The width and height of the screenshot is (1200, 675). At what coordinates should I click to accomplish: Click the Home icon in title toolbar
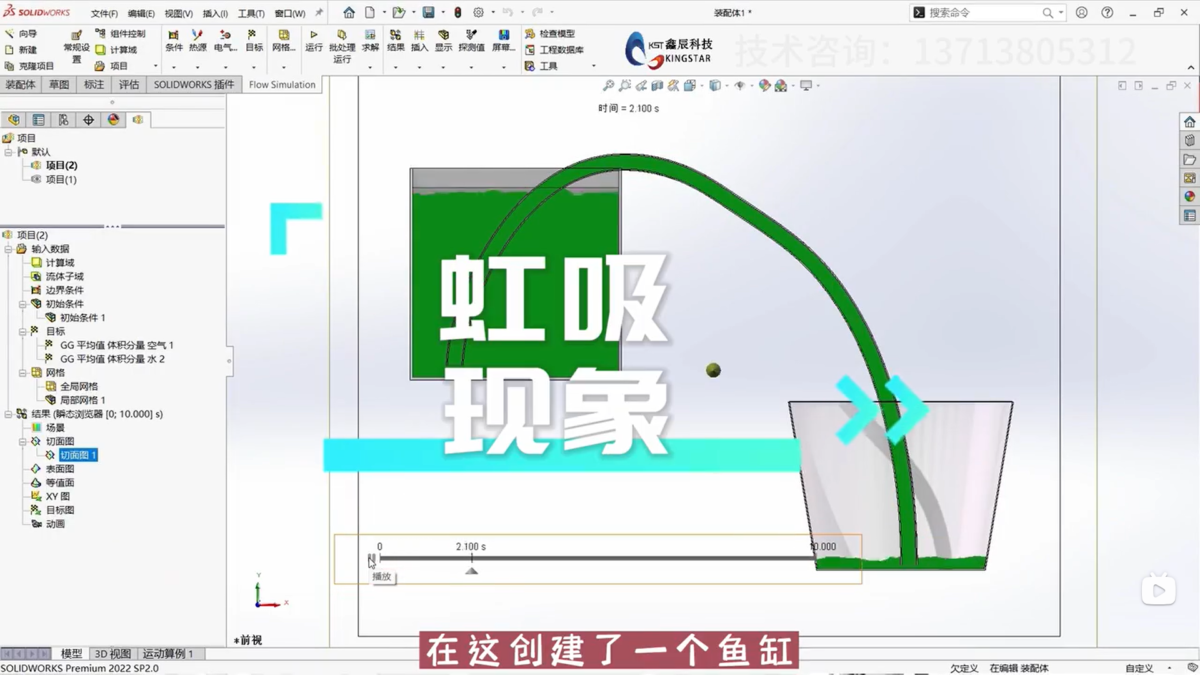tap(349, 13)
